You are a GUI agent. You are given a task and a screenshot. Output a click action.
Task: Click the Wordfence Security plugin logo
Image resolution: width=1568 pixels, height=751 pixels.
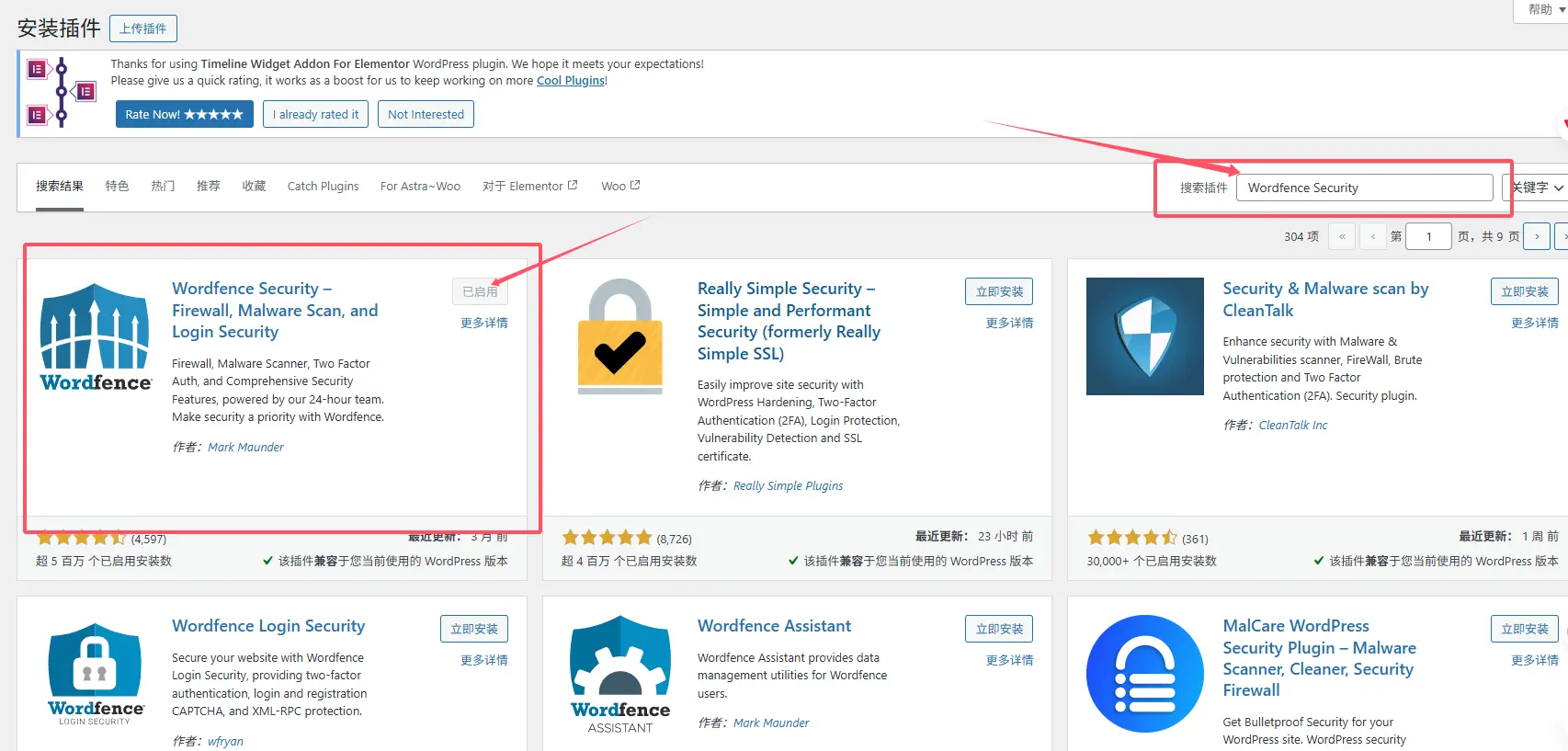96,336
